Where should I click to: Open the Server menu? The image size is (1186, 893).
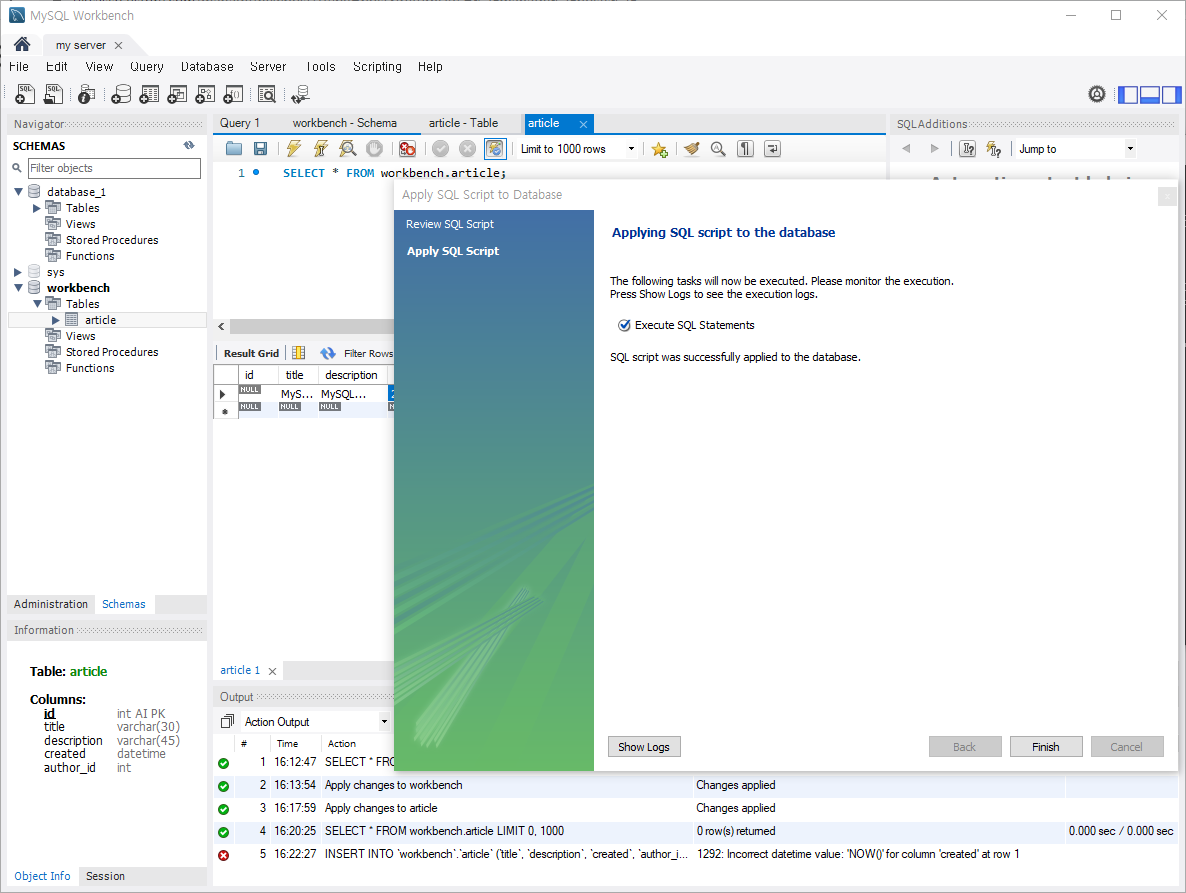[268, 67]
